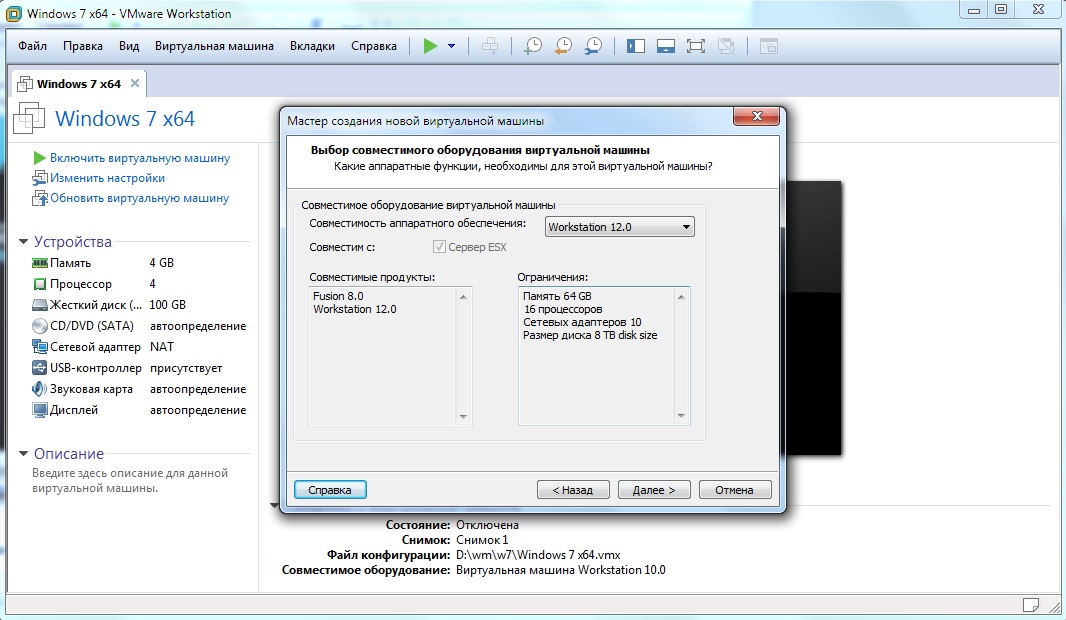The width and height of the screenshot is (1066, 620).
Task: Click the 16 процессоров limitation entry
Action: point(563,309)
